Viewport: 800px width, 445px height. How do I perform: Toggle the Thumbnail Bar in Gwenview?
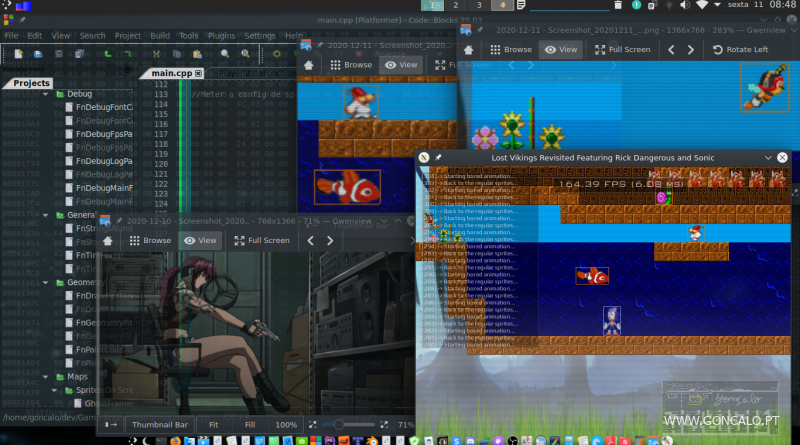coord(160,425)
